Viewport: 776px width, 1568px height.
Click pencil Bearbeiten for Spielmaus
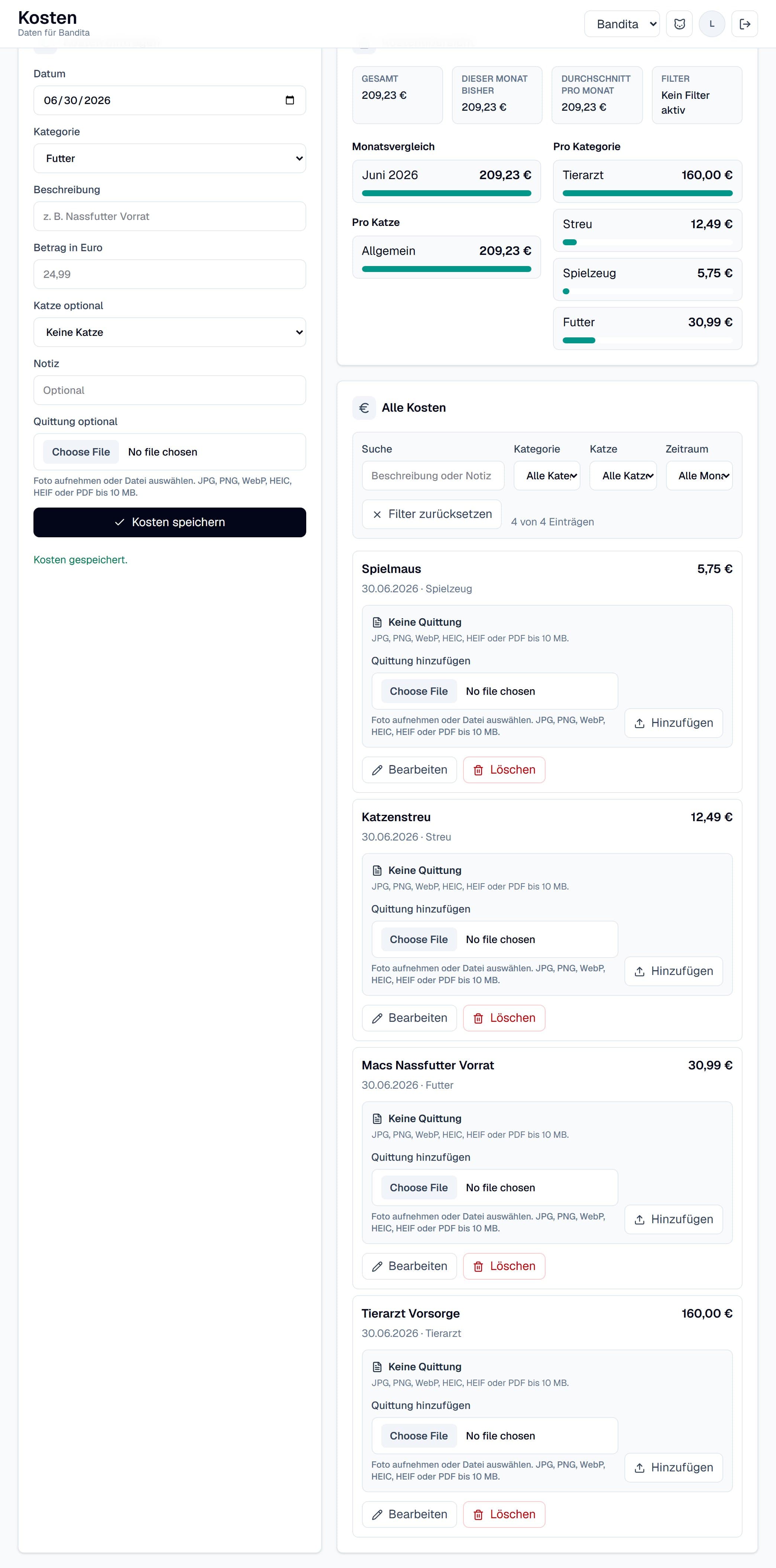[x=409, y=770]
